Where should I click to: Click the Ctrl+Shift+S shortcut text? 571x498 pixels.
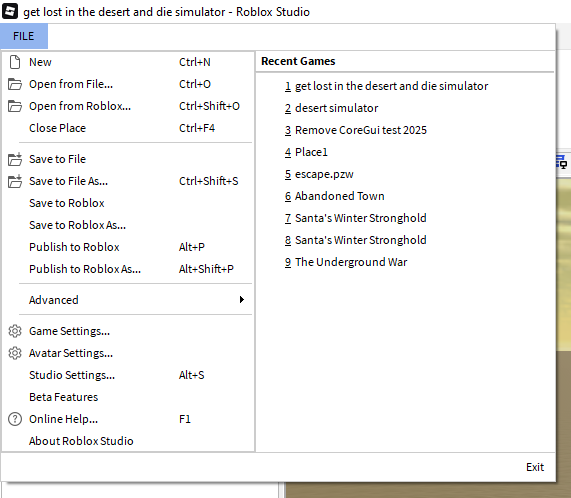[x=209, y=181]
